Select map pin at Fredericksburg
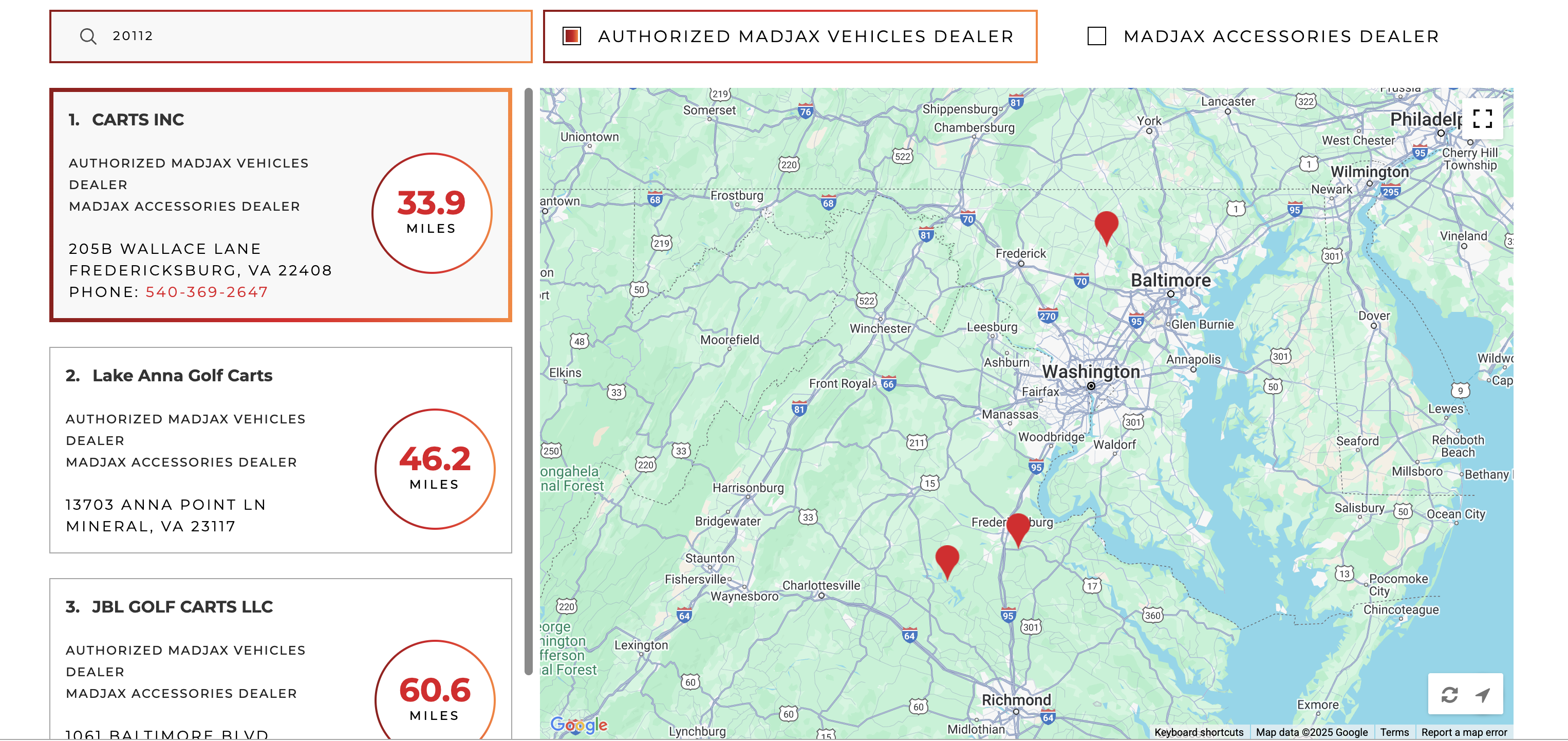The width and height of the screenshot is (1568, 741). [1018, 530]
